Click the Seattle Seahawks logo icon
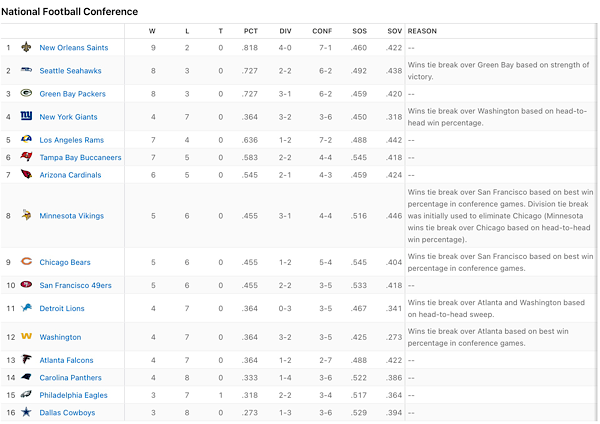 pyautogui.click(x=27, y=70)
